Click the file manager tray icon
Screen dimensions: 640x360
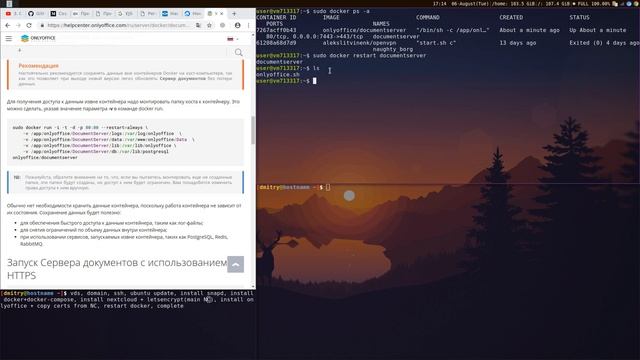(x=615, y=4)
